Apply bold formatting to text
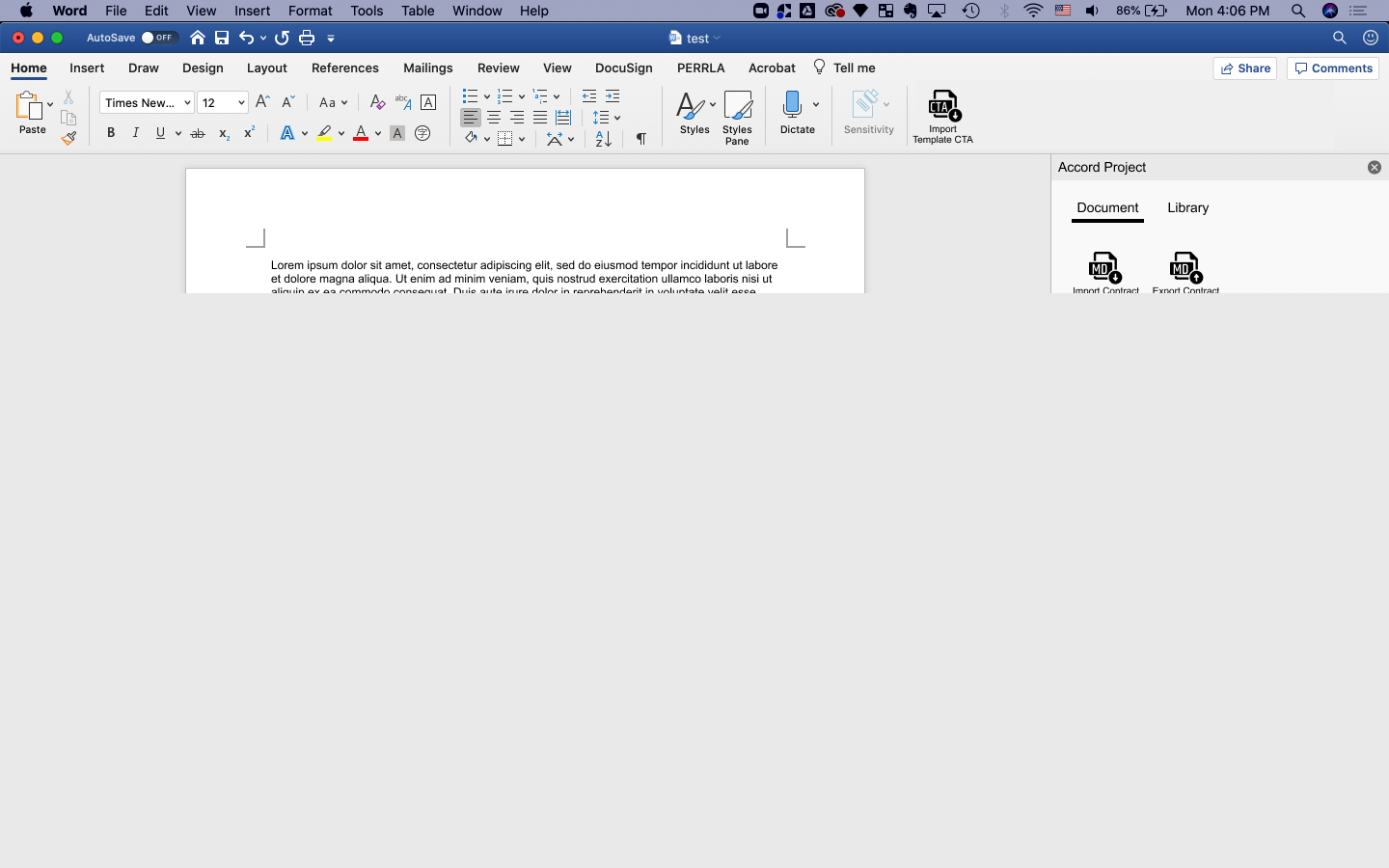The width and height of the screenshot is (1389, 868). click(x=111, y=132)
